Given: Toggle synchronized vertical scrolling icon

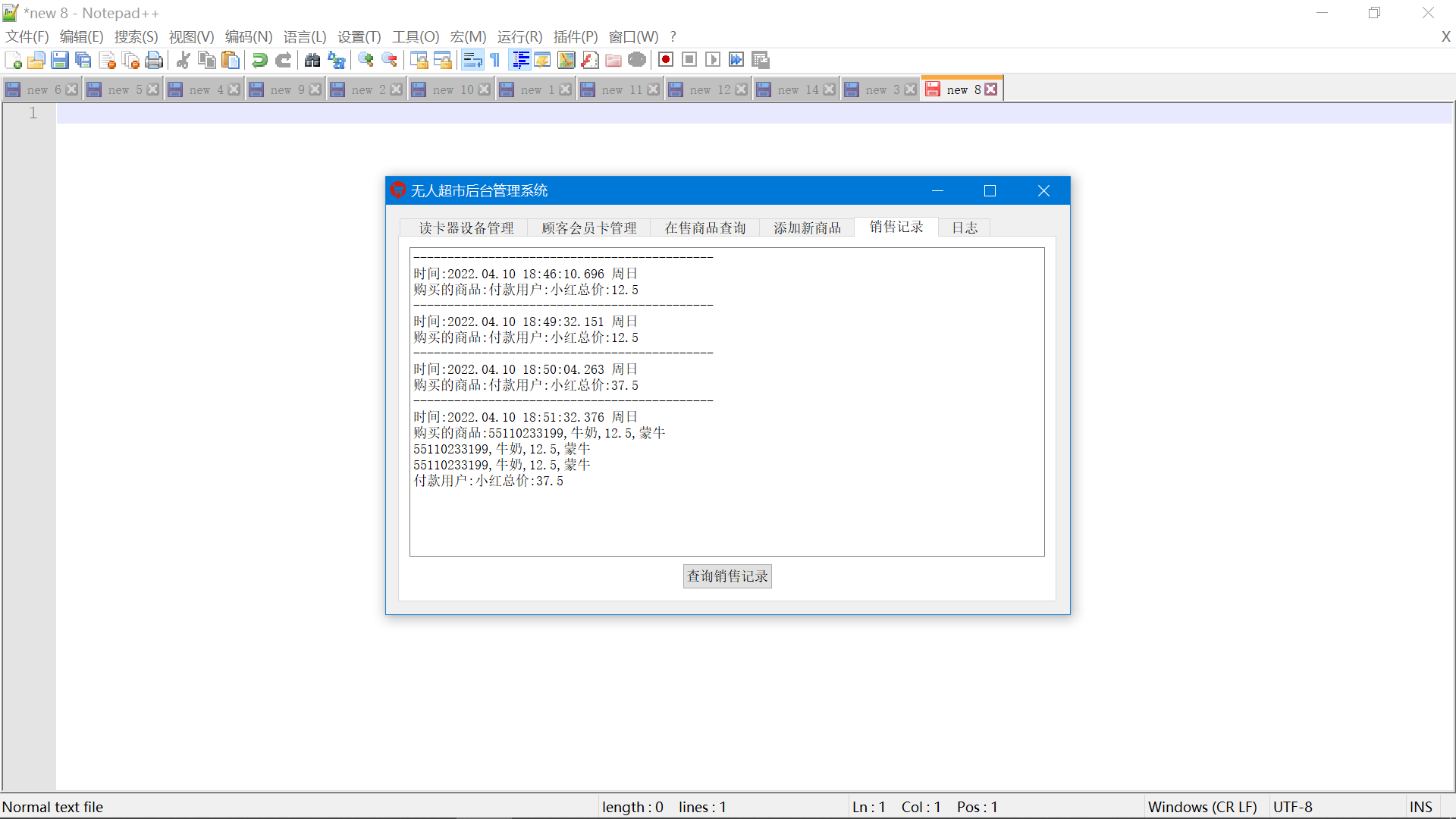Looking at the screenshot, I should pos(419,60).
